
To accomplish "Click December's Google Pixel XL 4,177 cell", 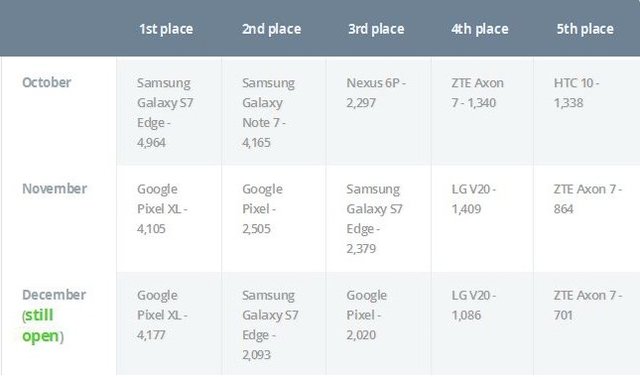I will click(x=169, y=324).
